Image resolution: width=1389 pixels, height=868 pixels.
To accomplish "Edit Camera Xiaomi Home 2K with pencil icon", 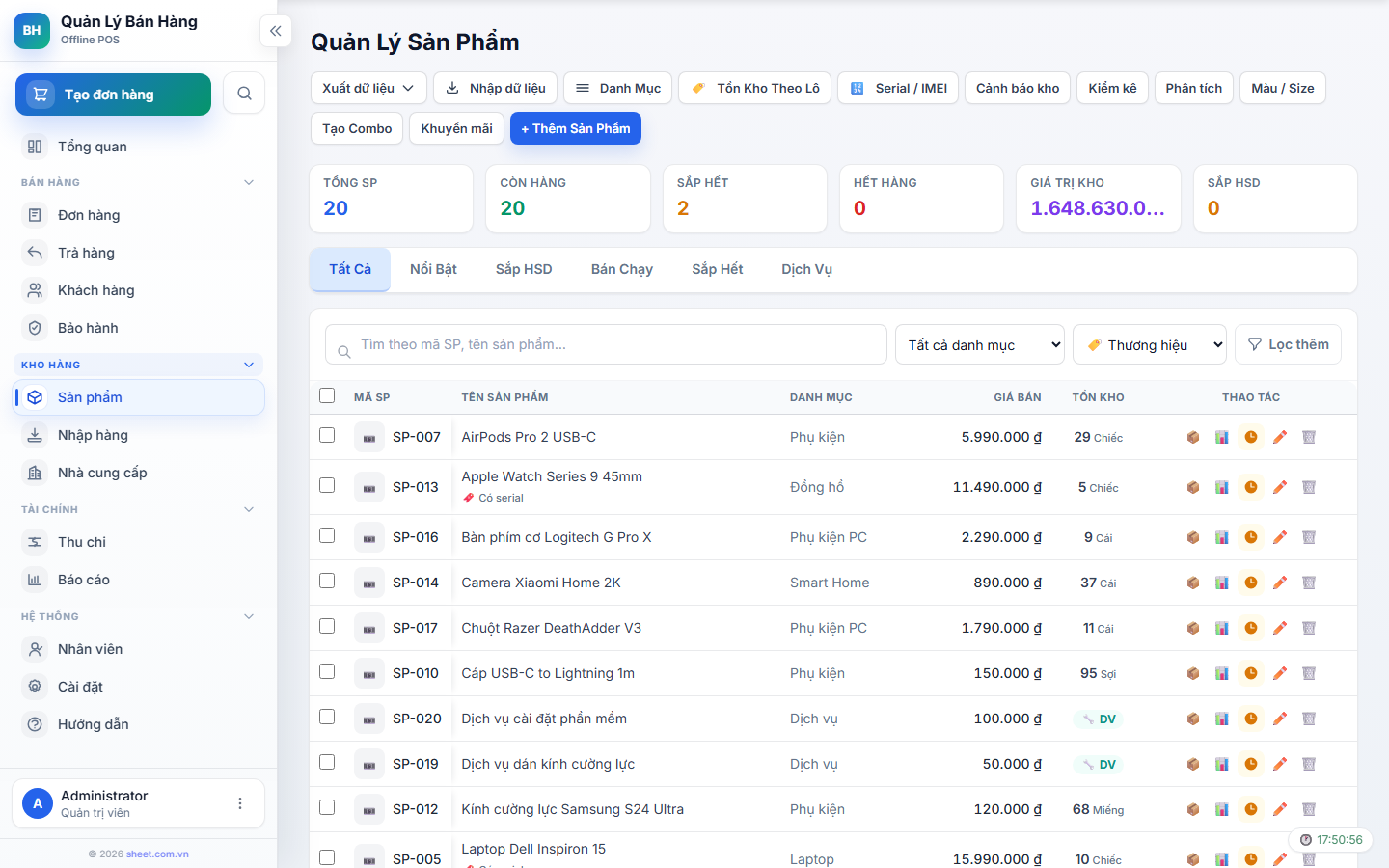I will (x=1280, y=583).
